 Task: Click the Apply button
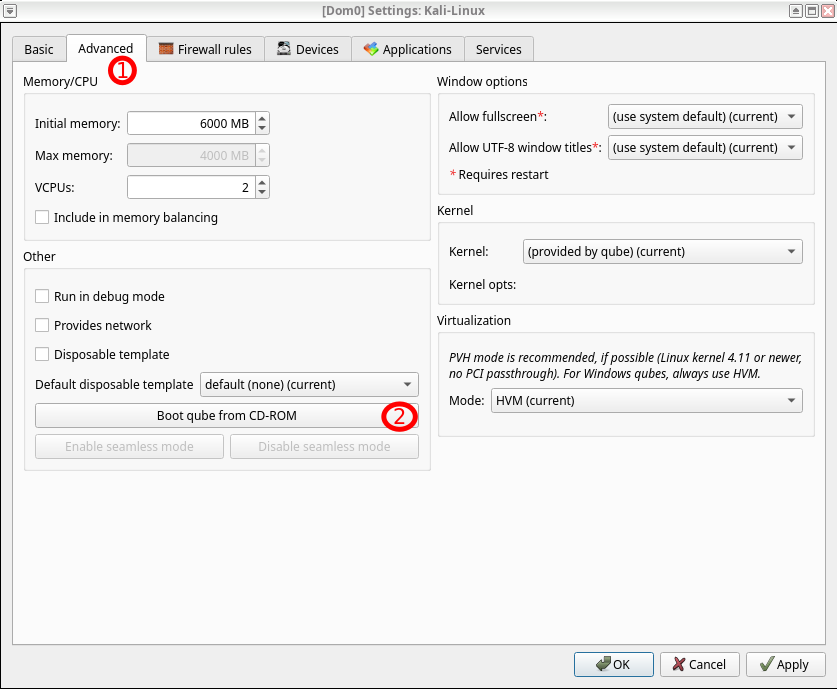pos(785,664)
